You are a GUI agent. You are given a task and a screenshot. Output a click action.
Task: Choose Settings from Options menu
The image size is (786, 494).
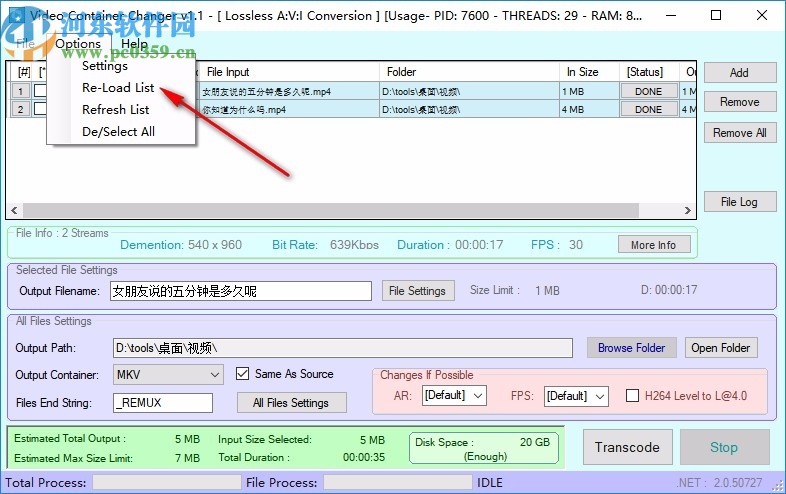[x=105, y=66]
